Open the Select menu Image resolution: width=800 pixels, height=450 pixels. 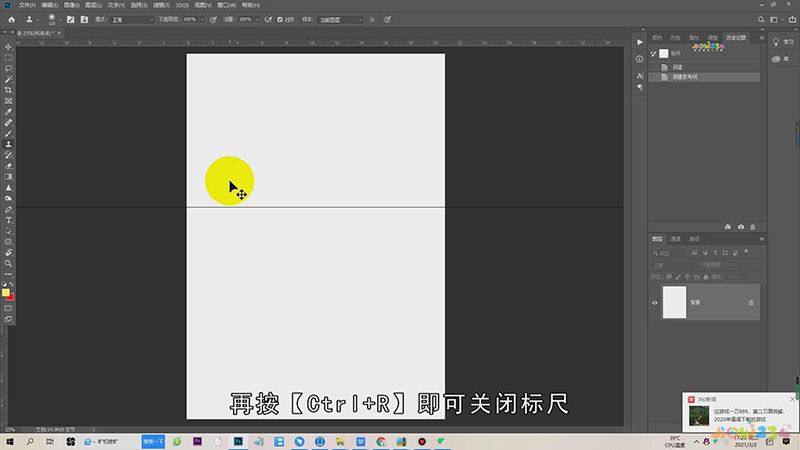138,5
